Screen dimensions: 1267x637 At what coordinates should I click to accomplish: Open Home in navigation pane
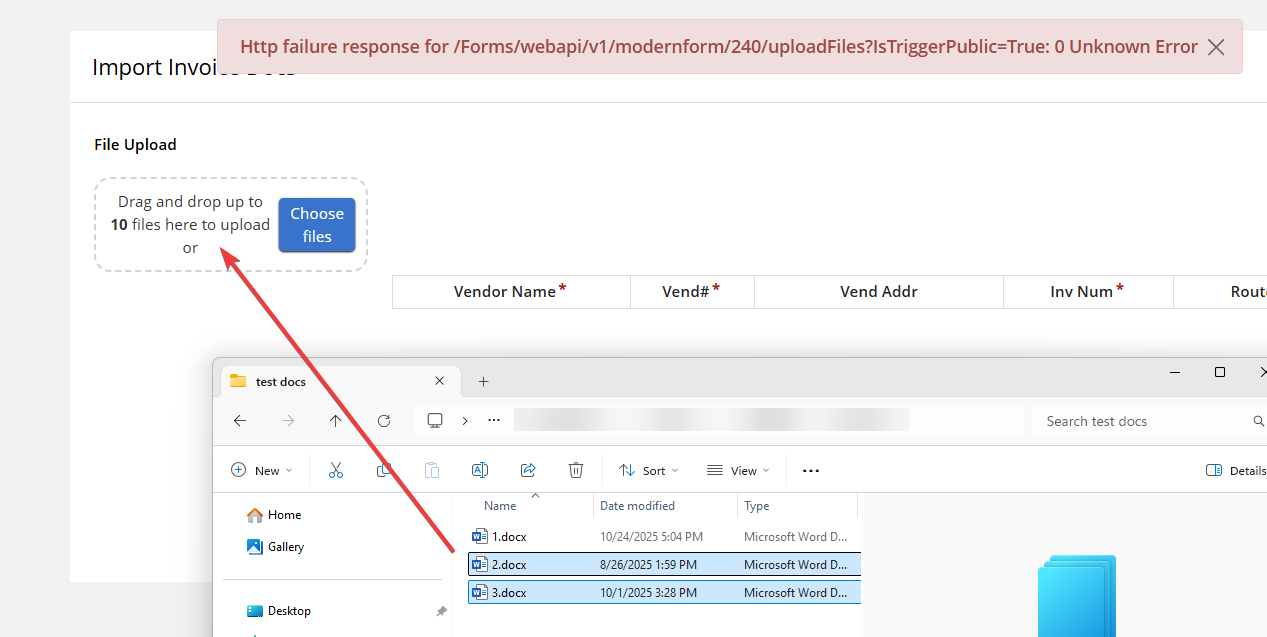[x=275, y=515]
